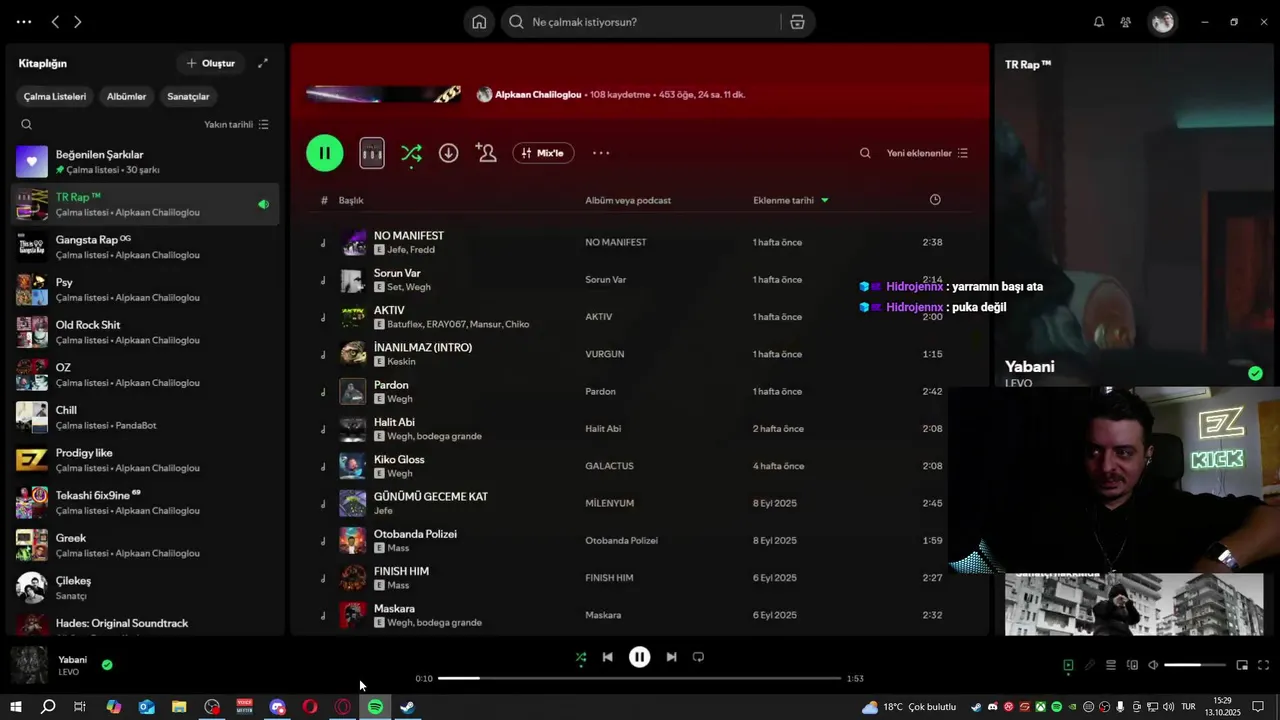Image resolution: width=1280 pixels, height=720 pixels.
Task: Open the Psy playlist in the library
Action: (145, 290)
